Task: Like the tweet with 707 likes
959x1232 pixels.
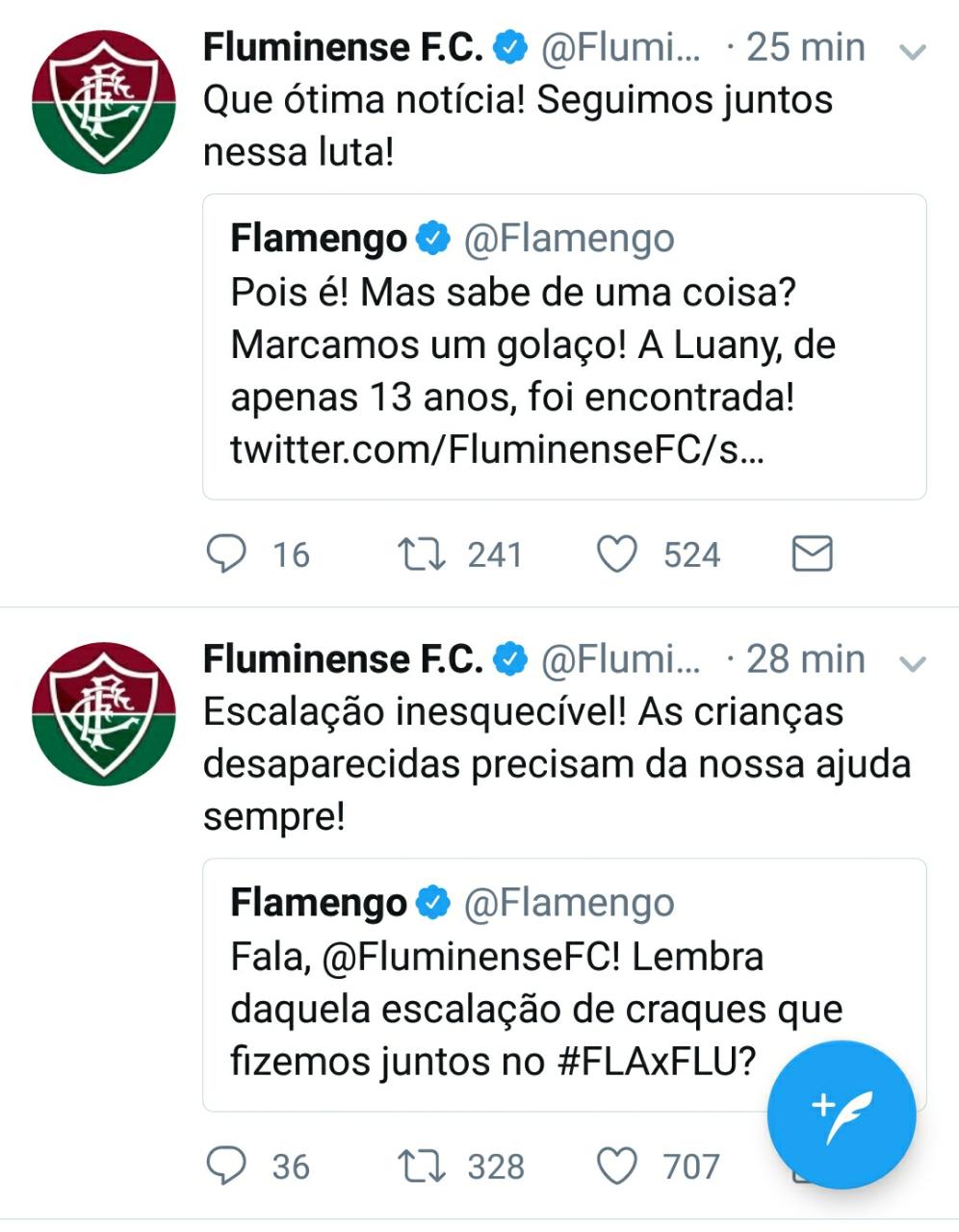Action: tap(617, 1167)
